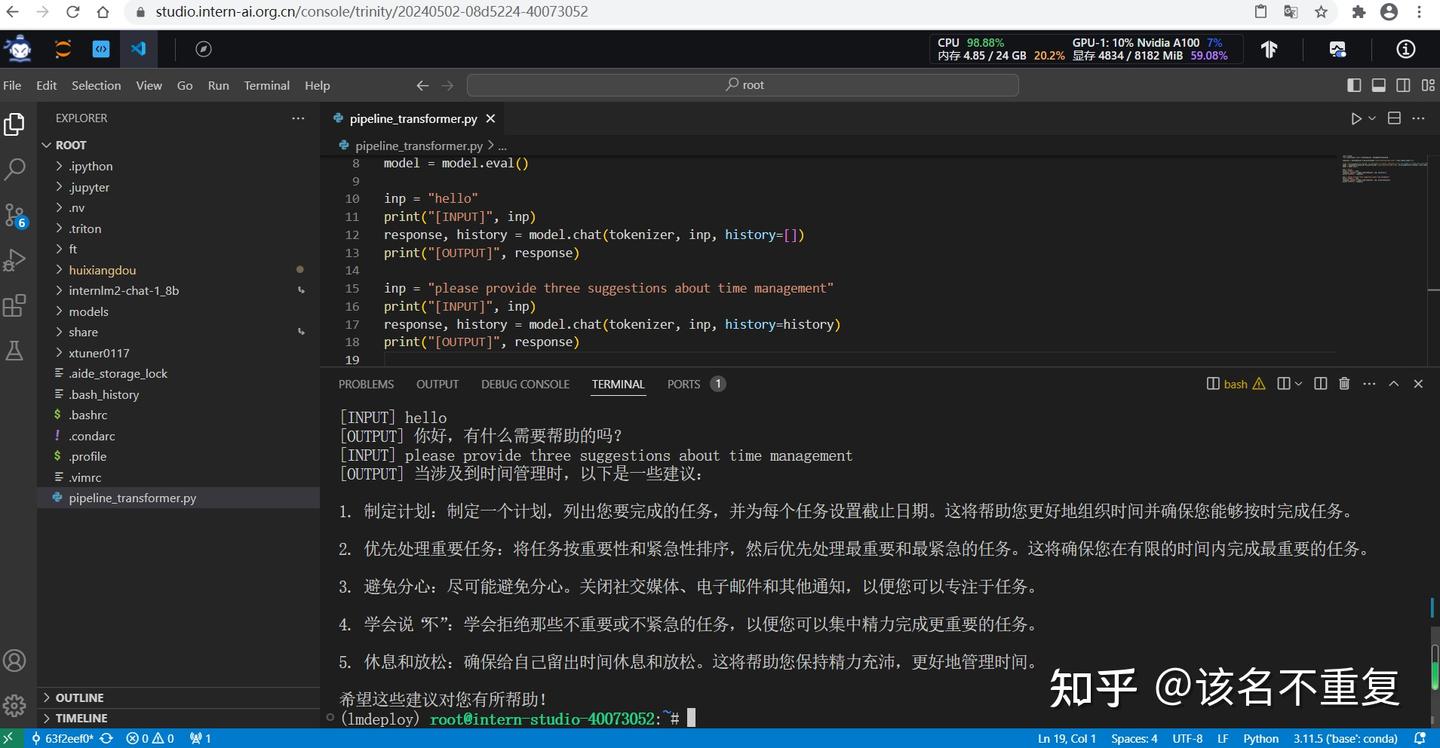Open the Explorer view in activity bar

click(14, 124)
